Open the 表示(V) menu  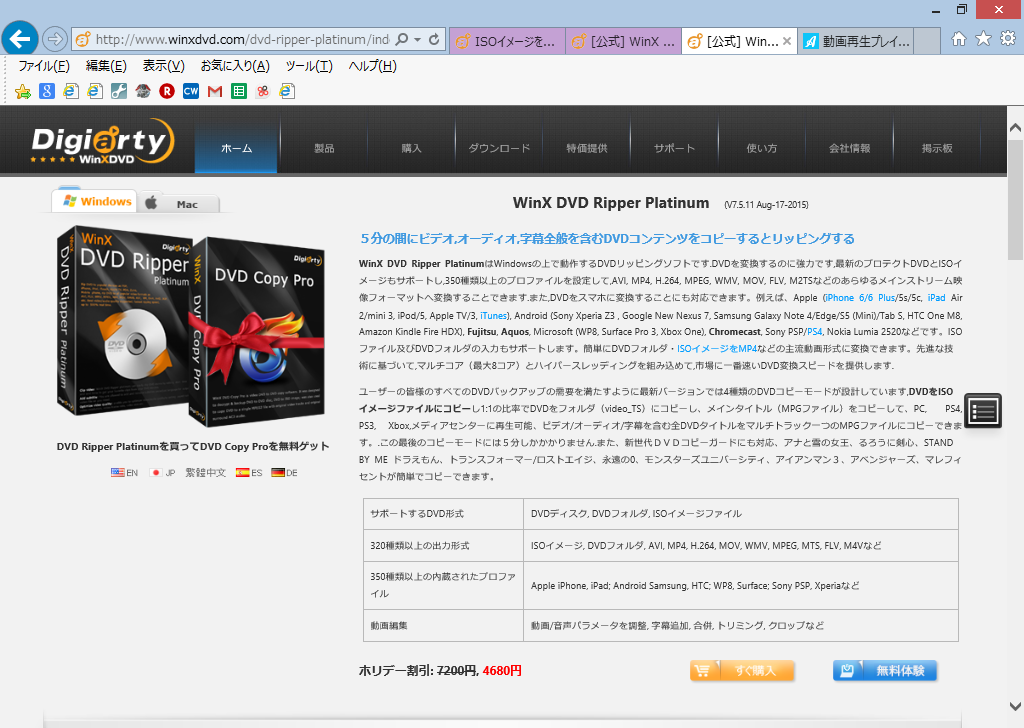coord(164,66)
